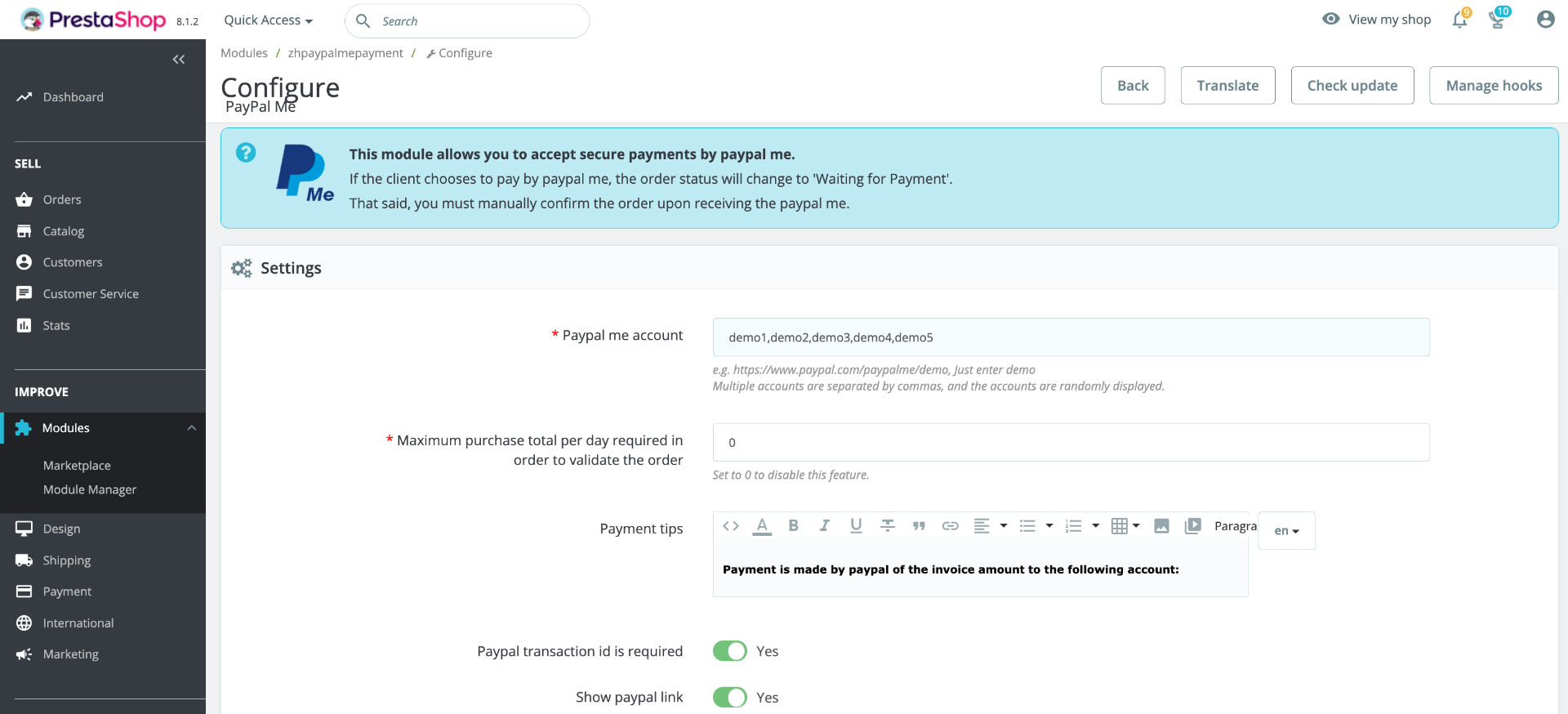Image resolution: width=1568 pixels, height=714 pixels.
Task: Insert media video in editor
Action: [1192, 526]
